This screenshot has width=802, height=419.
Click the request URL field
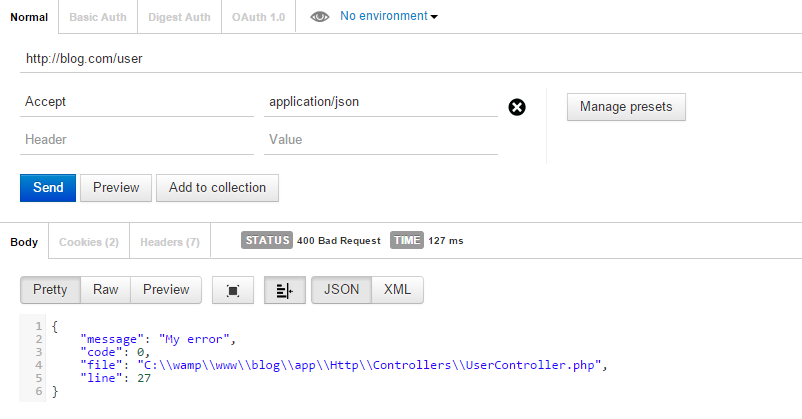click(400, 59)
